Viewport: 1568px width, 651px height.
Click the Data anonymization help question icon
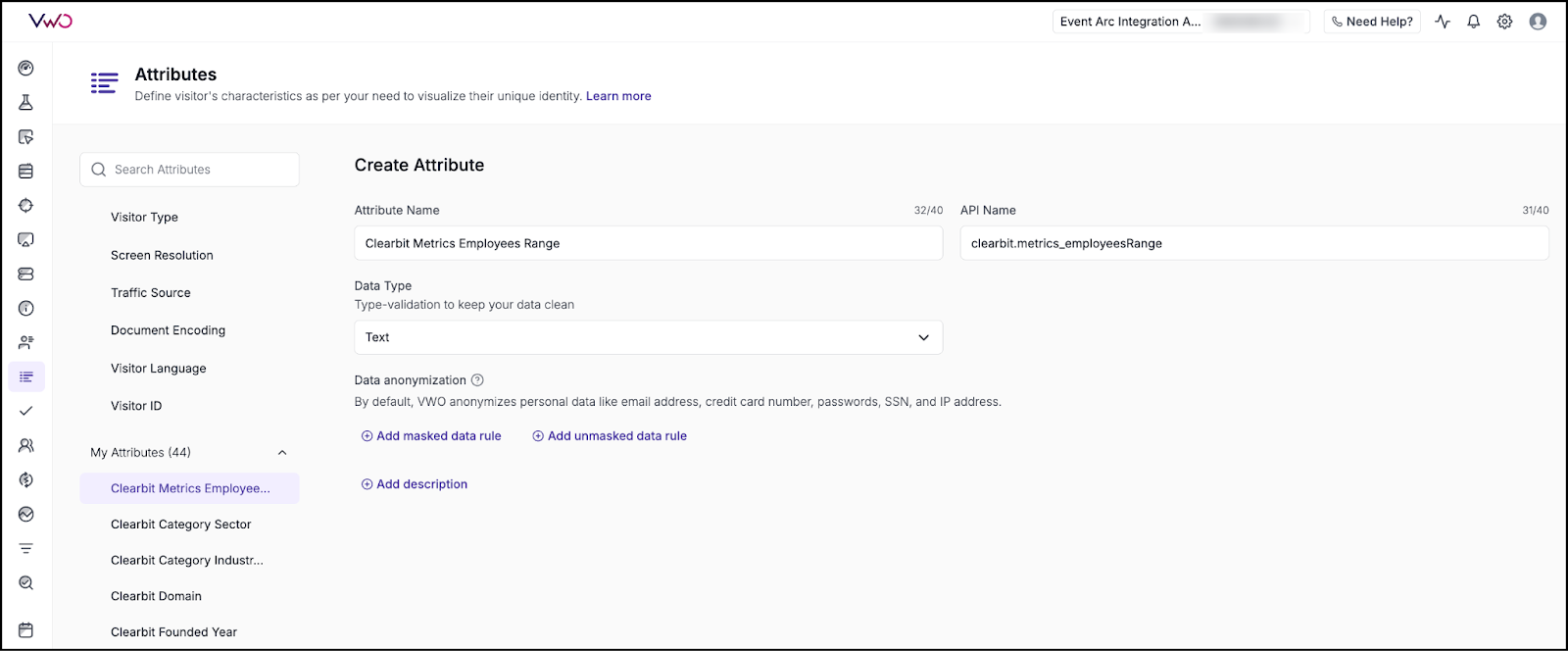477,380
